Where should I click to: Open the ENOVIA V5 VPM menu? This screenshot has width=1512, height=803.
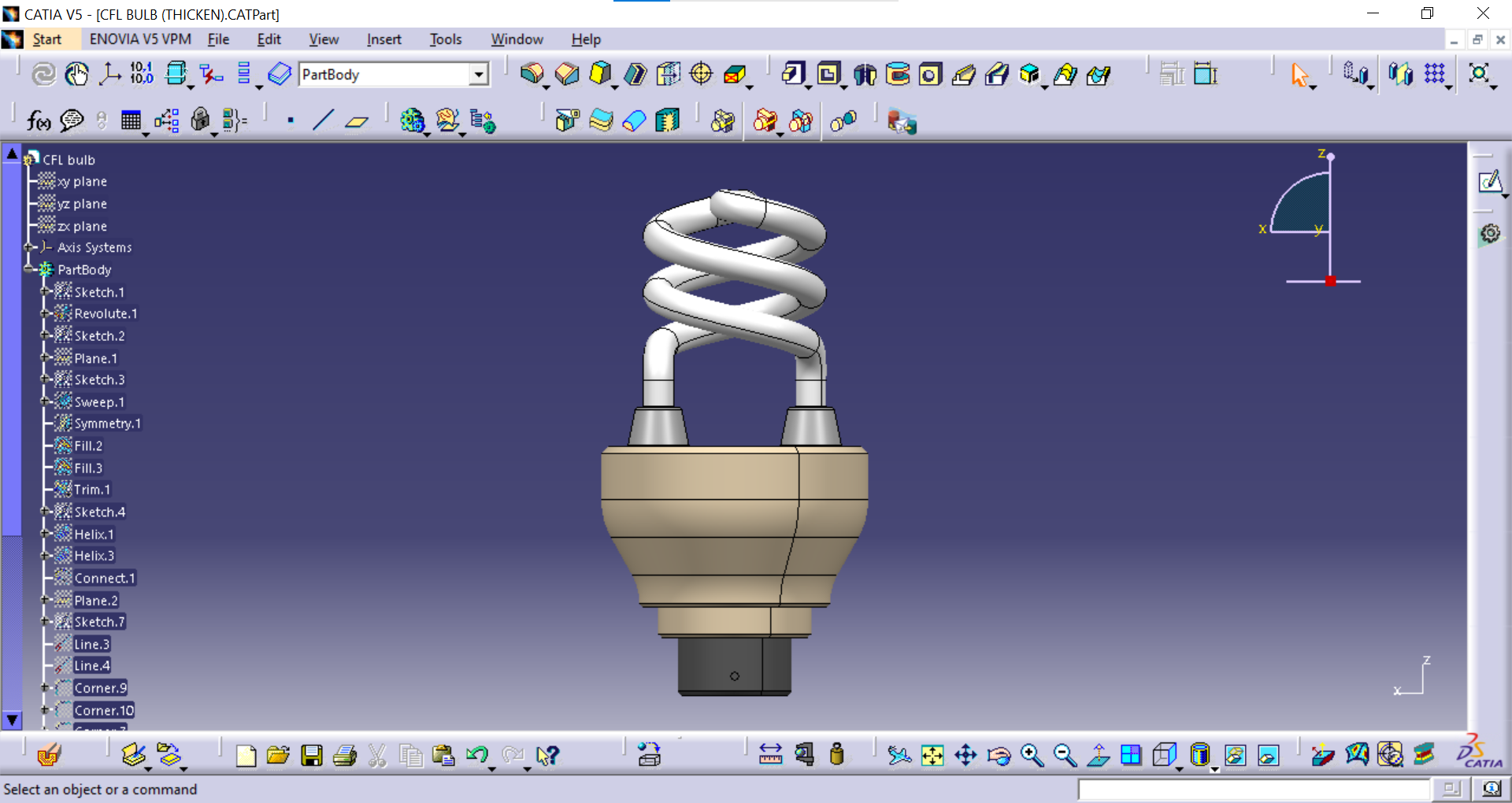(140, 39)
